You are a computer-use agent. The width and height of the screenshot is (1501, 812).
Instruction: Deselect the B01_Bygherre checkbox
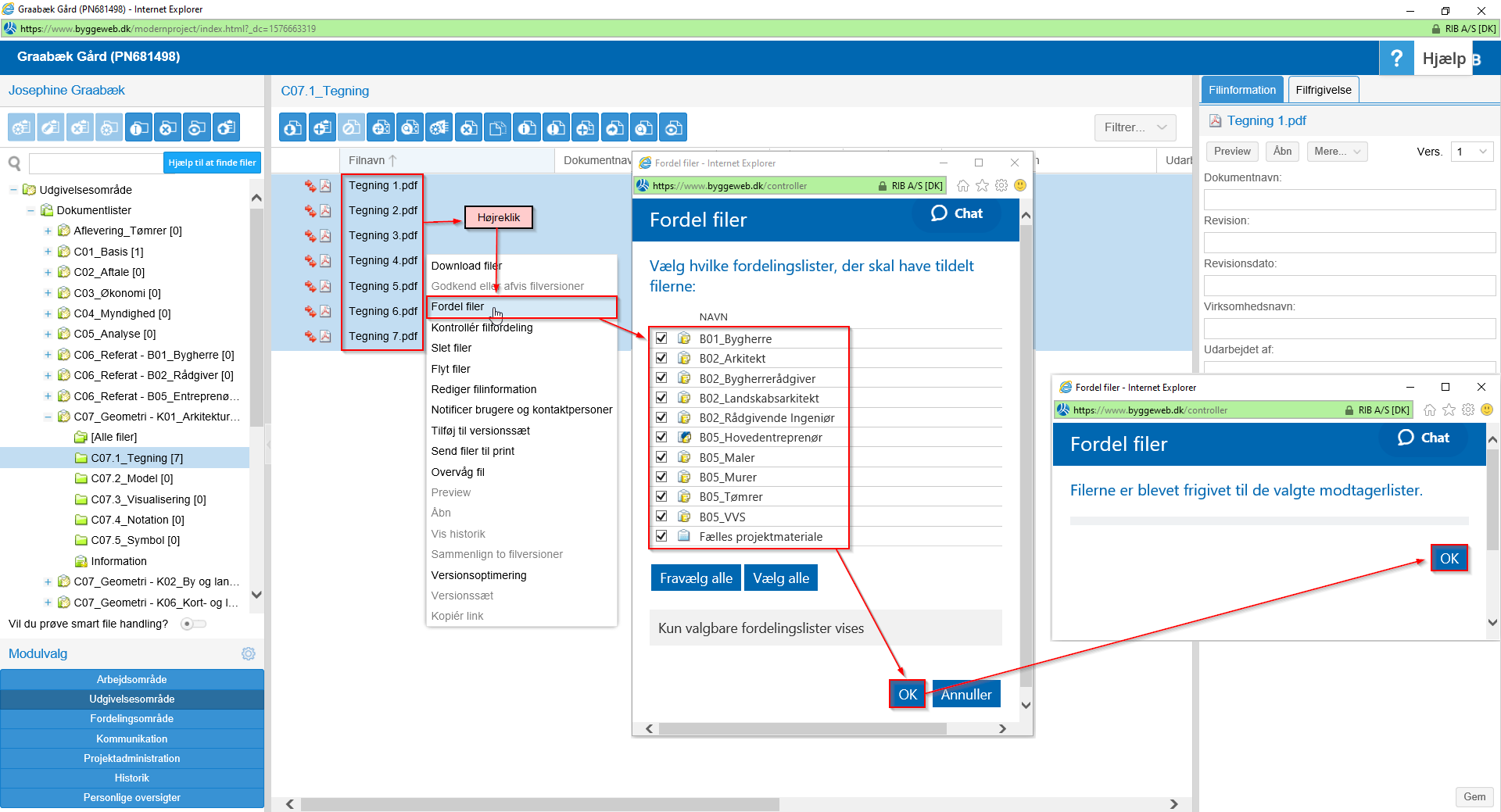661,338
